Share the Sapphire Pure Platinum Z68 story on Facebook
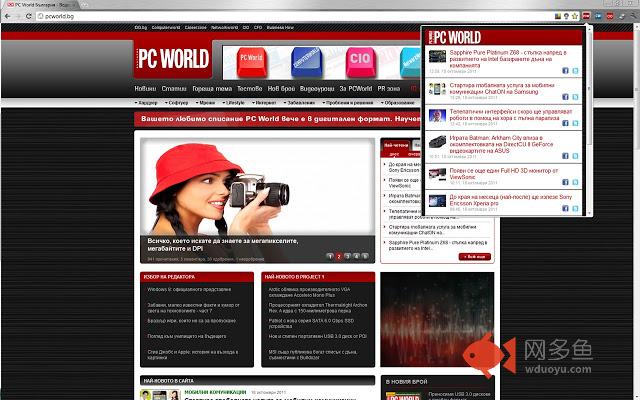Image resolution: width=640 pixels, height=400 pixels. pos(565,71)
